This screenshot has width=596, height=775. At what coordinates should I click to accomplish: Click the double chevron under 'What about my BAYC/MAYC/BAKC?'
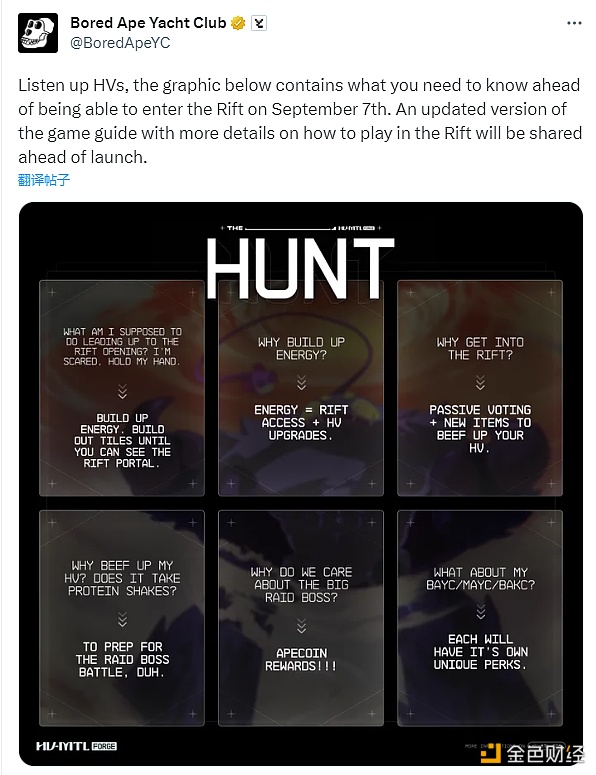click(x=480, y=612)
